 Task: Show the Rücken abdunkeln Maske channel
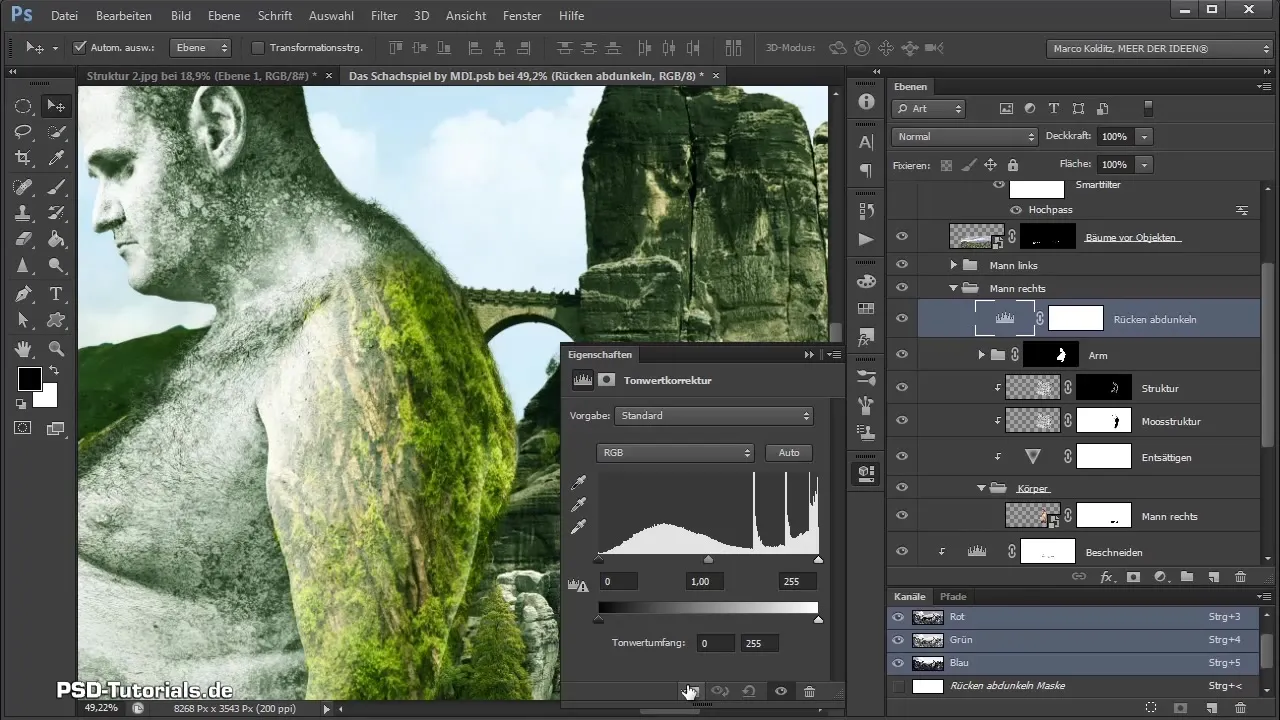pyautogui.click(x=898, y=686)
